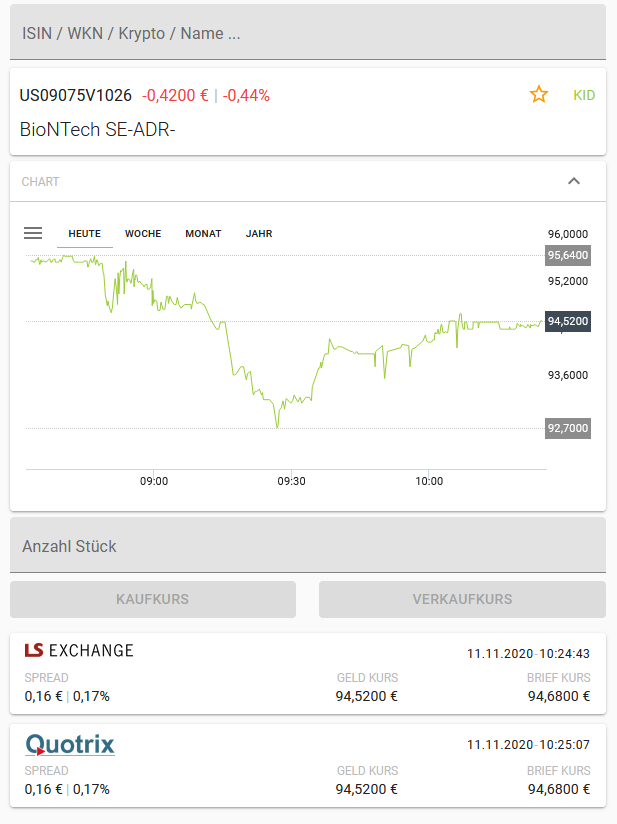Click the LS Exchange logo
This screenshot has width=617, height=824.
click(x=79, y=651)
